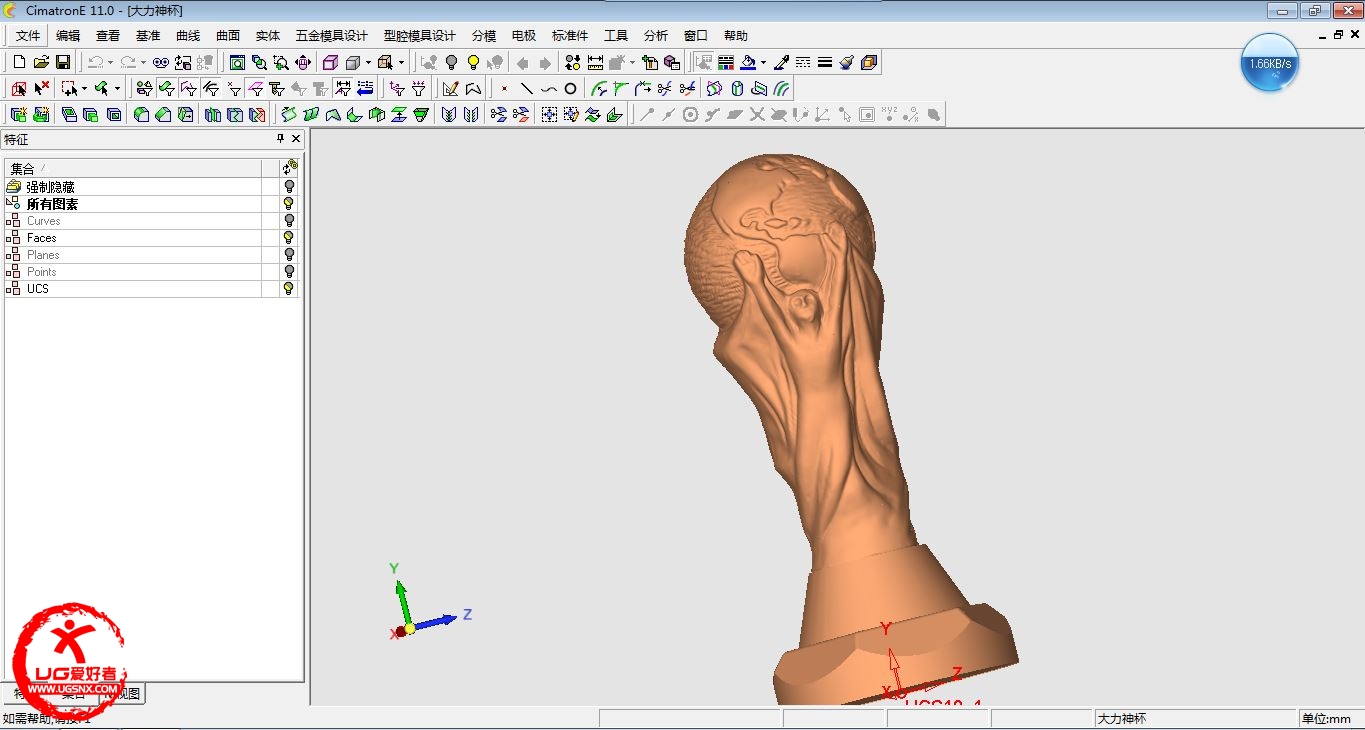The image size is (1365, 730).
Task: Toggle visibility bulb for UCS set
Action: click(x=289, y=289)
